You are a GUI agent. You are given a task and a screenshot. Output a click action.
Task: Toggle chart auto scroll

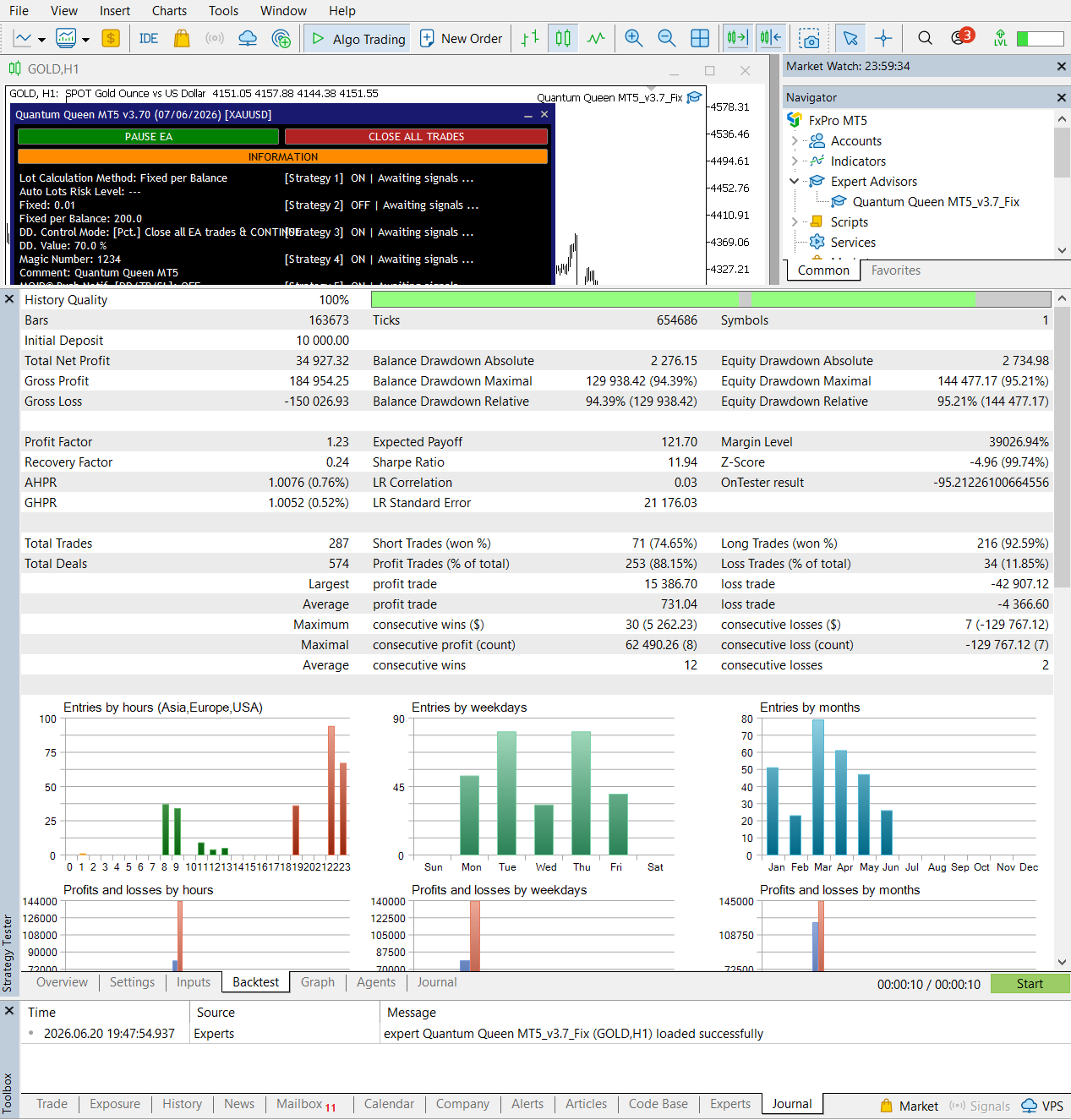[737, 38]
